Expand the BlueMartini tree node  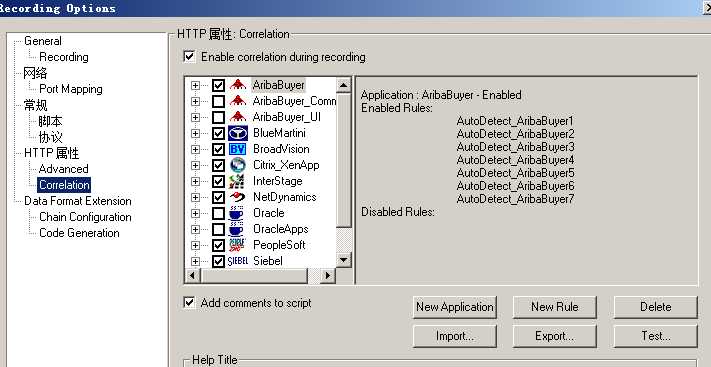(x=195, y=133)
